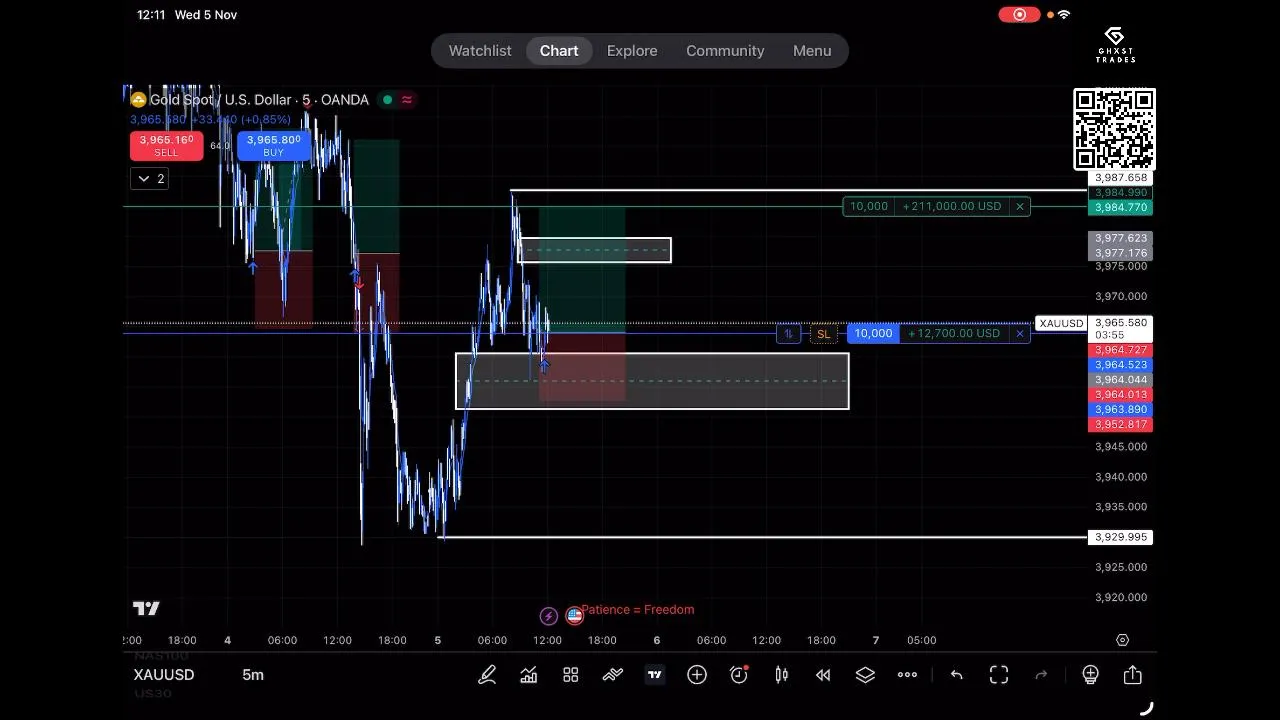Open the Community tab
Screen dimensions: 1280x720
point(725,51)
